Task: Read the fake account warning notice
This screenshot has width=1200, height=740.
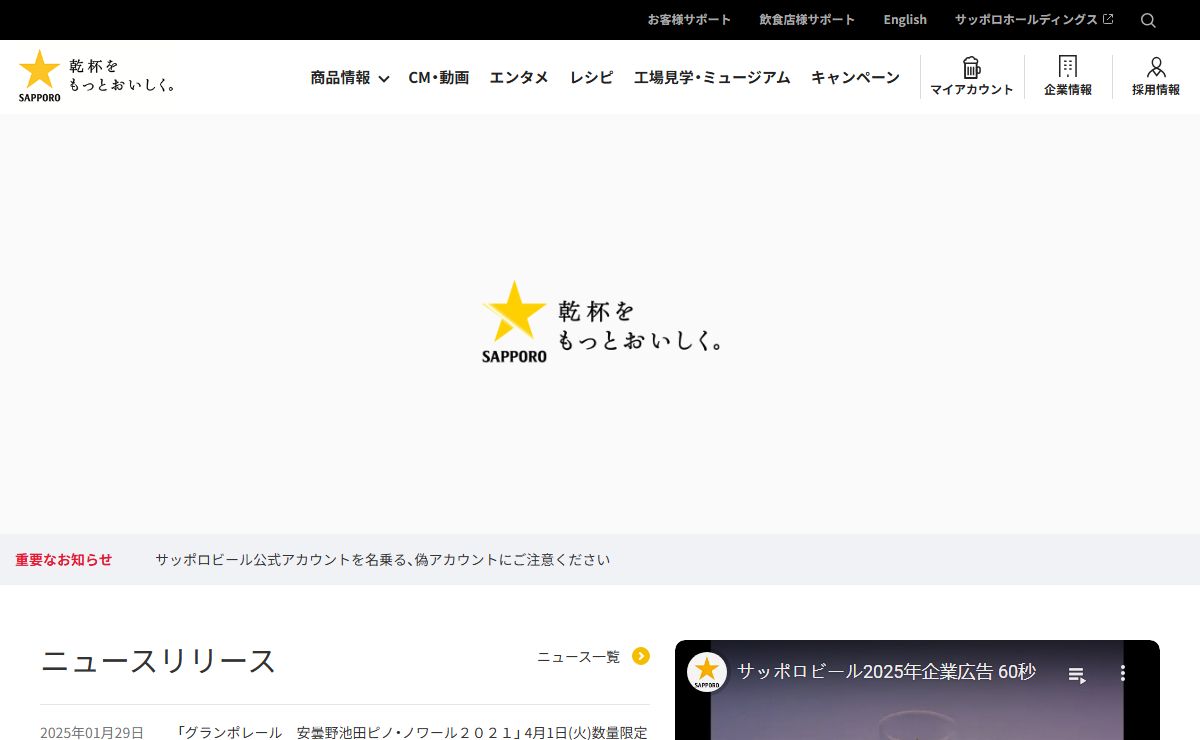Action: point(382,560)
